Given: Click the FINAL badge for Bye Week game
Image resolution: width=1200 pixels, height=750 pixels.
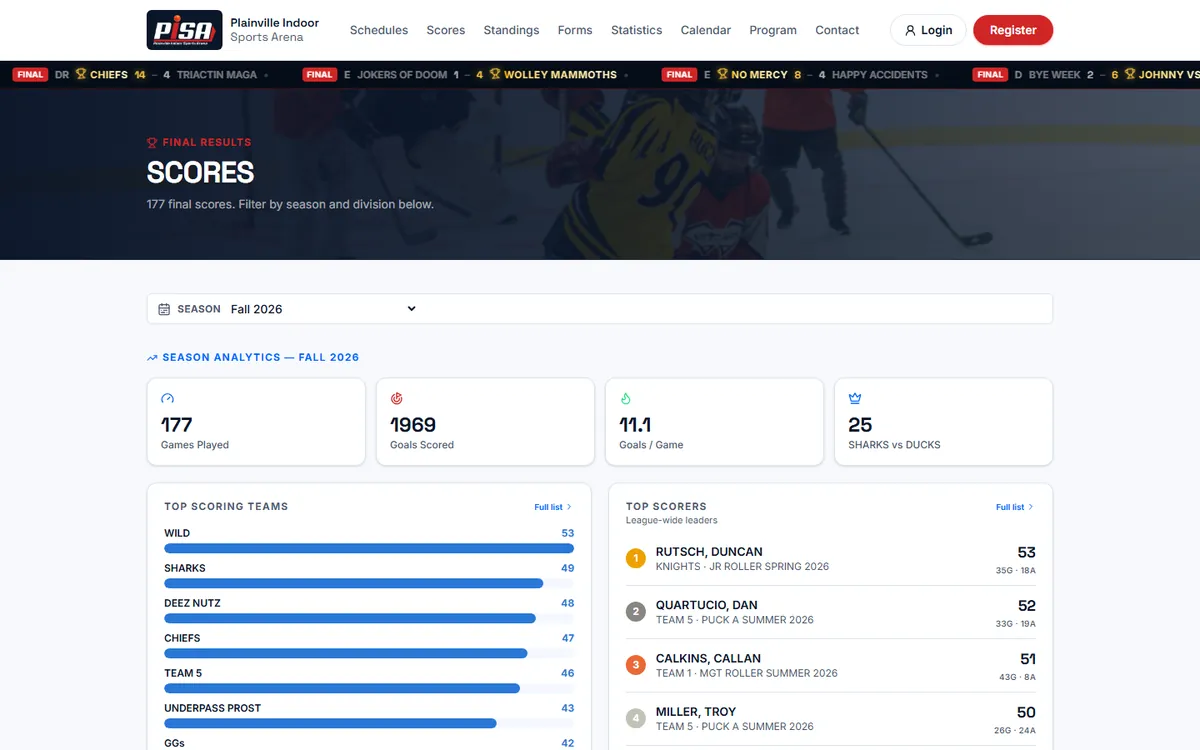Looking at the screenshot, I should pos(990,74).
